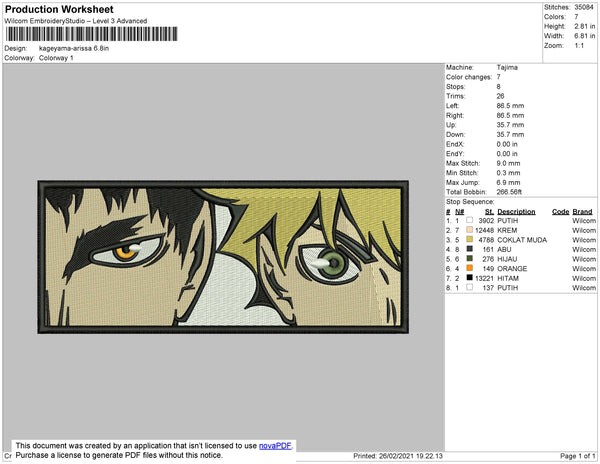Screen dimensions: 600x464
Task: Select the total bobbin value '266.56ft'
Action: (509, 192)
